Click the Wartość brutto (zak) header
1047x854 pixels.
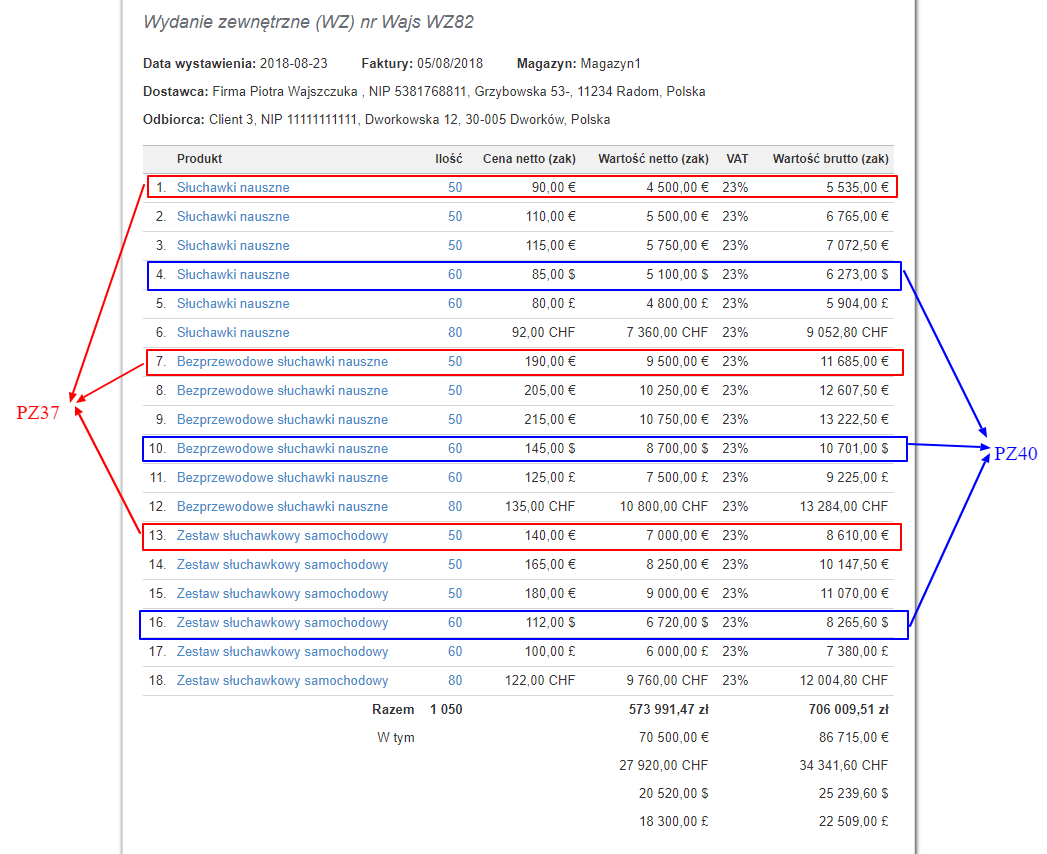tap(830, 159)
